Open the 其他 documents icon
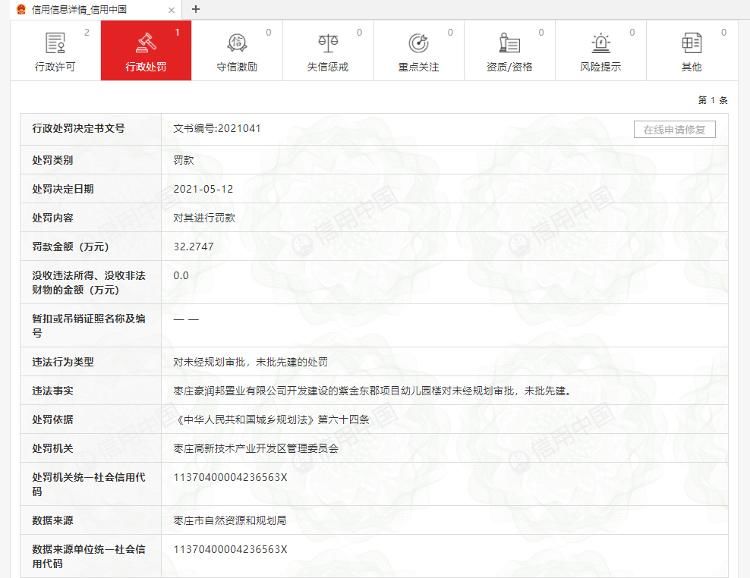The height and width of the screenshot is (578, 750). tap(692, 43)
